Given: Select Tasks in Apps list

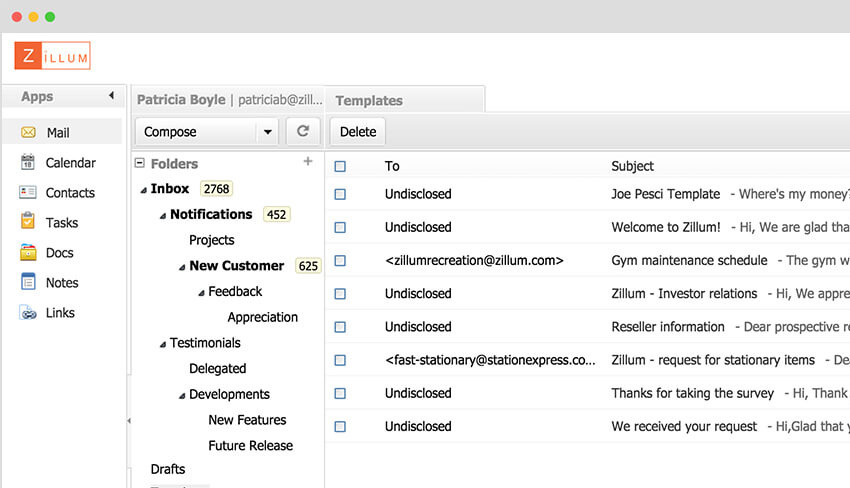Looking at the screenshot, I should pos(63,222).
